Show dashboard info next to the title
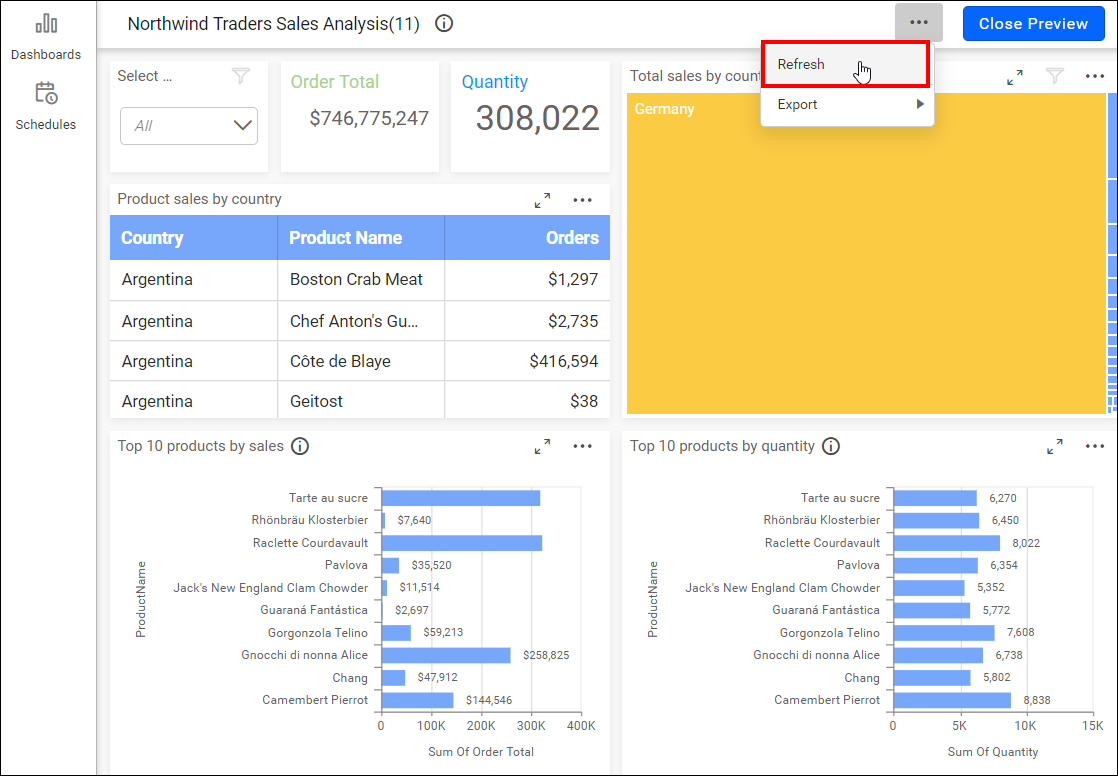This screenshot has height=776, width=1118. click(x=443, y=24)
